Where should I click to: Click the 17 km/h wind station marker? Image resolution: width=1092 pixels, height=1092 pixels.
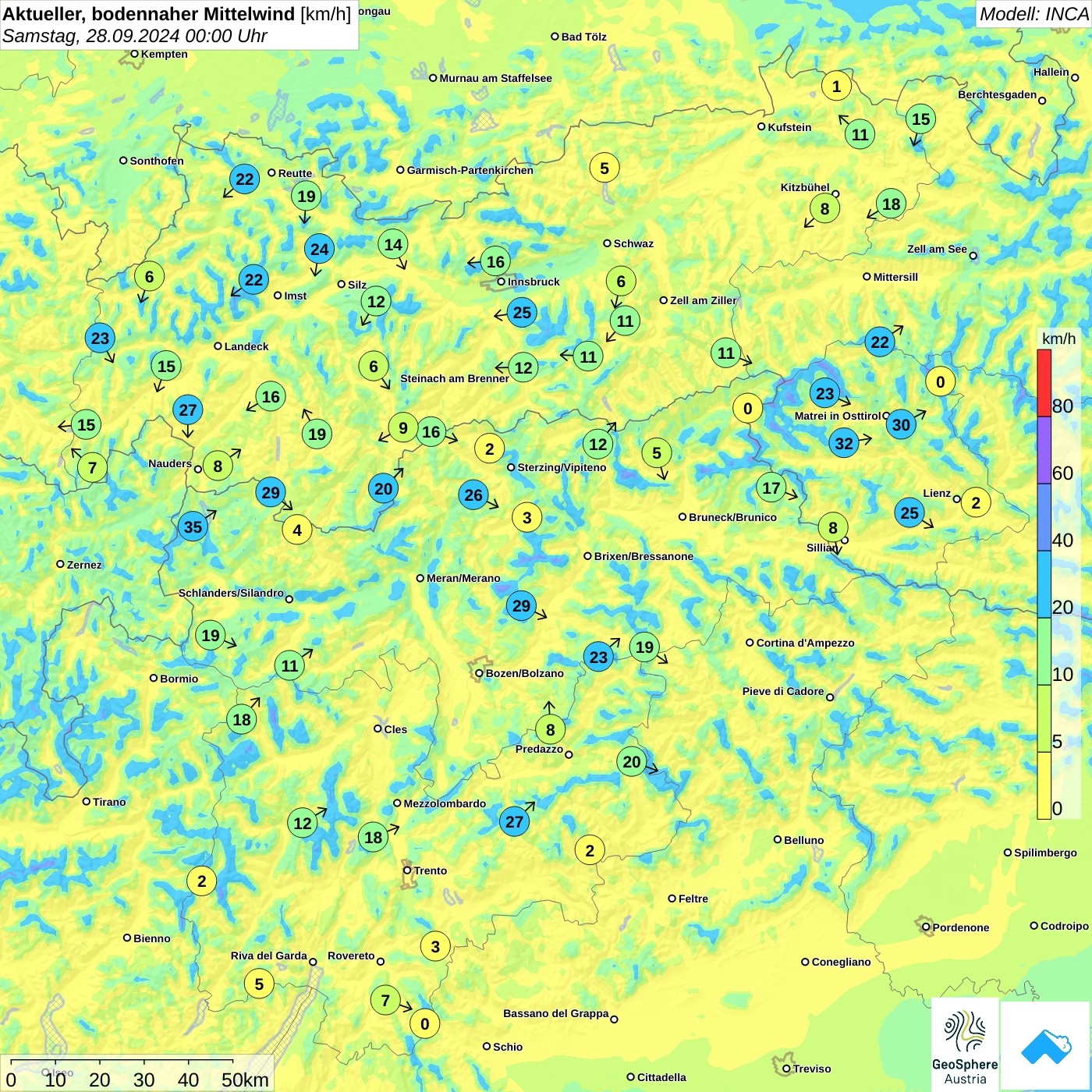click(771, 487)
